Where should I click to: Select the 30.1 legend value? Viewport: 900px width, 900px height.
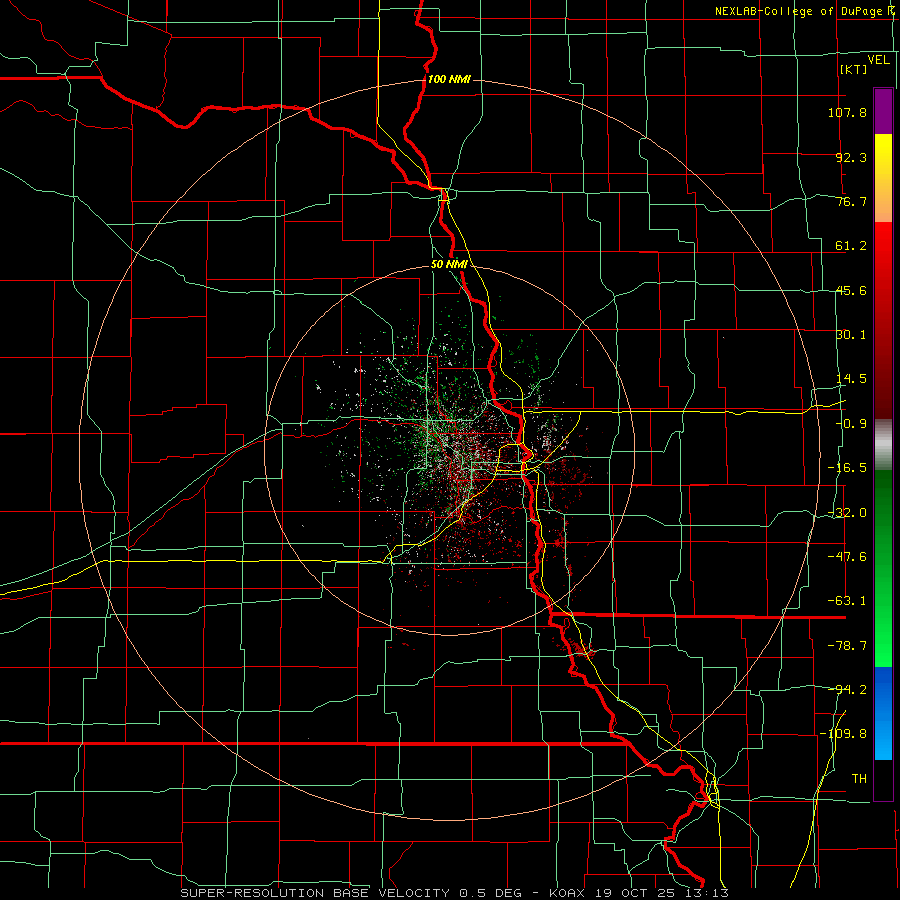[851, 335]
